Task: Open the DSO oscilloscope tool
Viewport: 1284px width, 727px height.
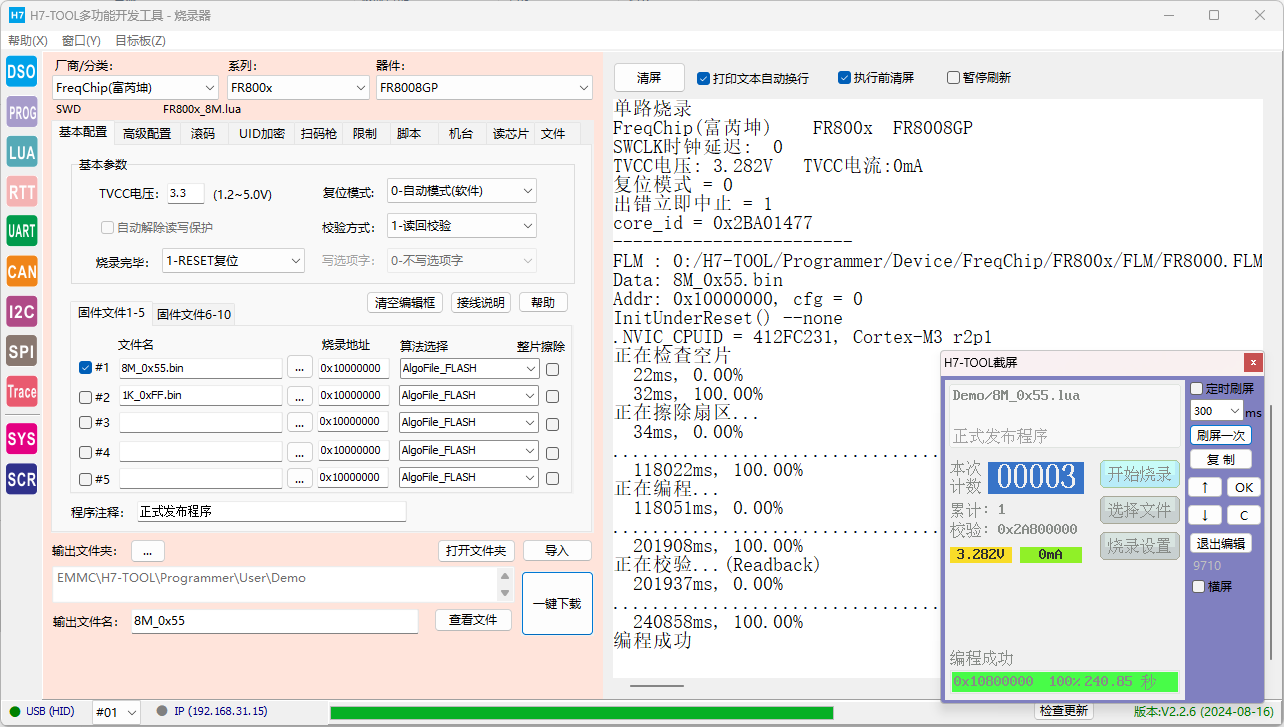Action: tap(22, 71)
